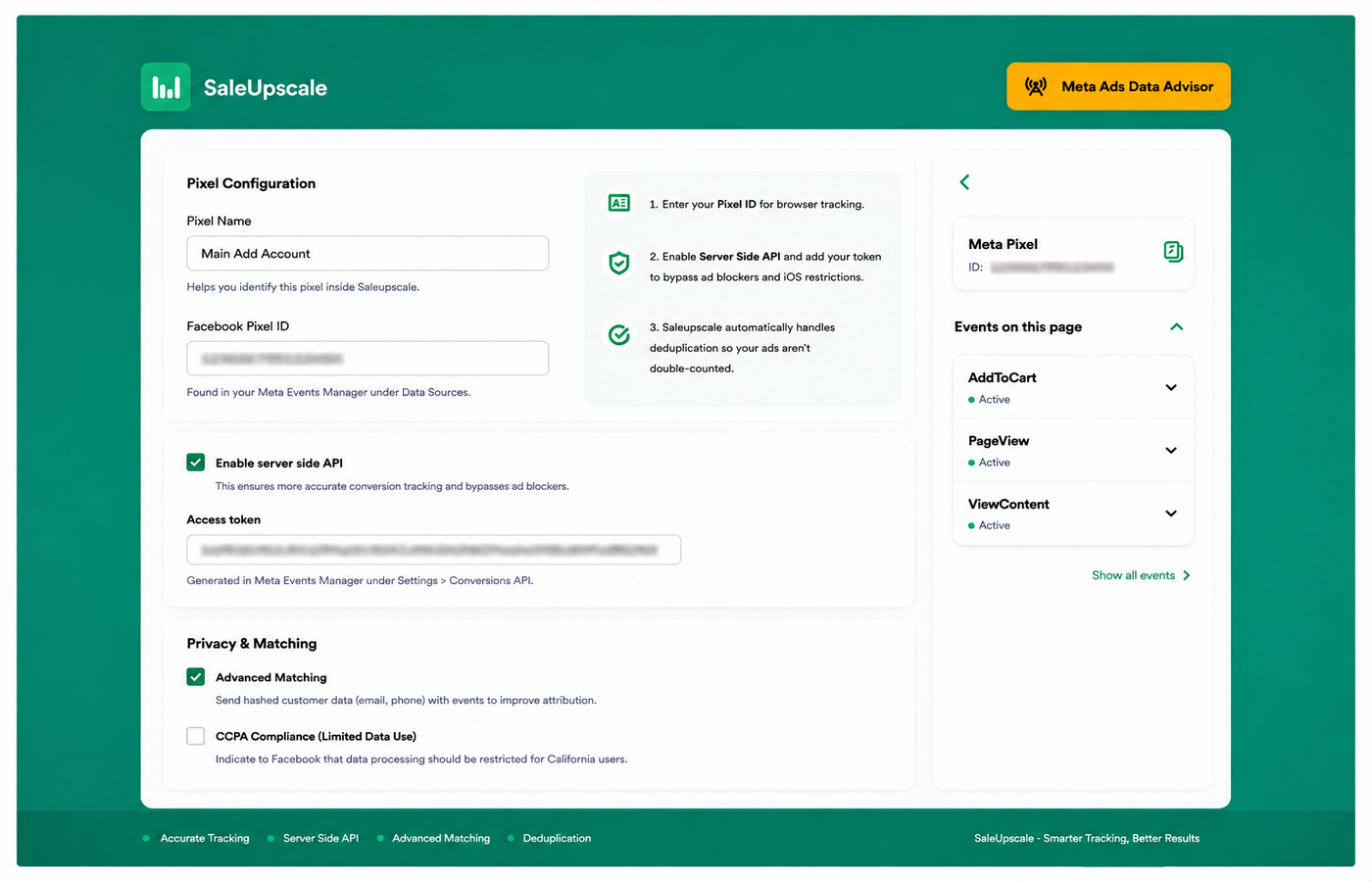This screenshot has height=882, width=1372.
Task: Click the Pixel ID step card icon
Action: pyautogui.click(x=619, y=203)
